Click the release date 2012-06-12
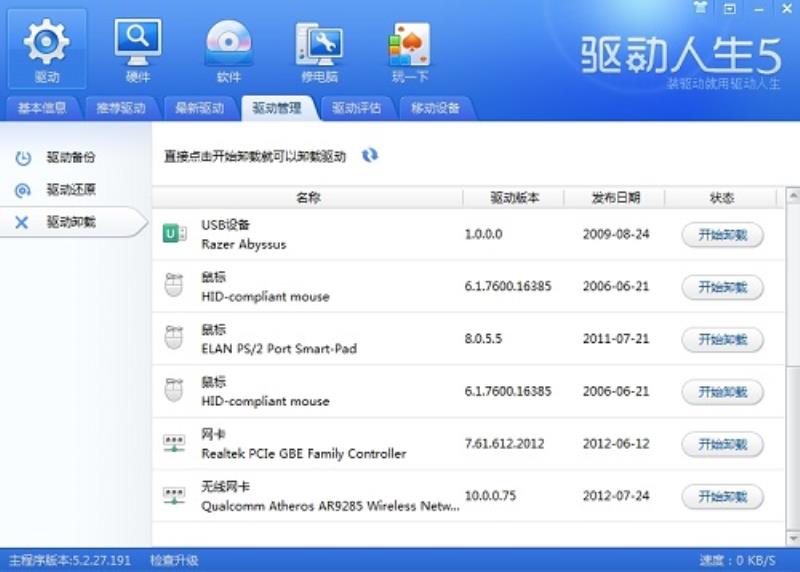The image size is (800, 572). 616,443
